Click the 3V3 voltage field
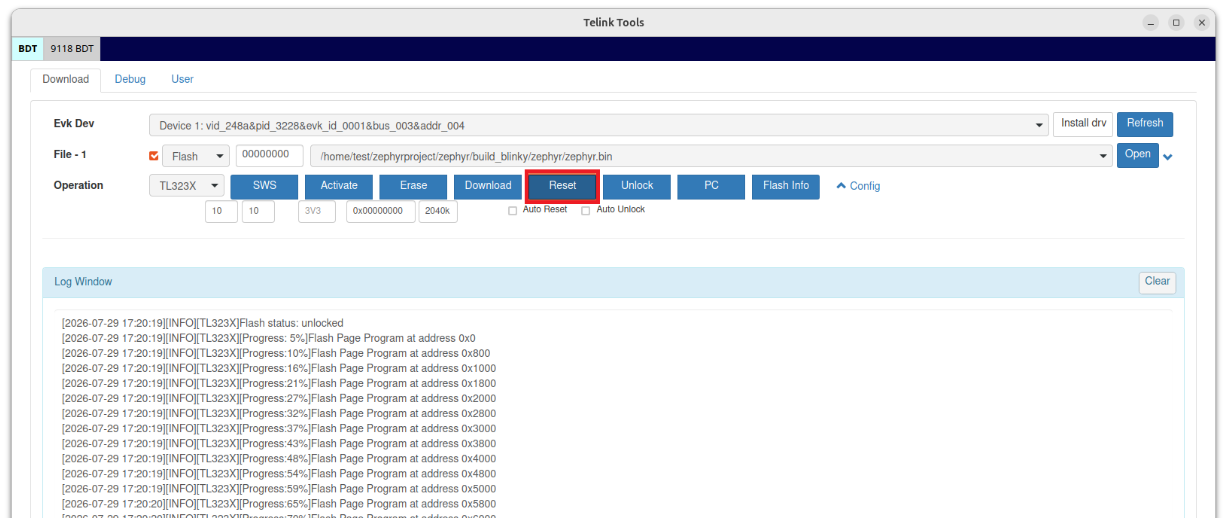1226x518 pixels. coord(316,212)
